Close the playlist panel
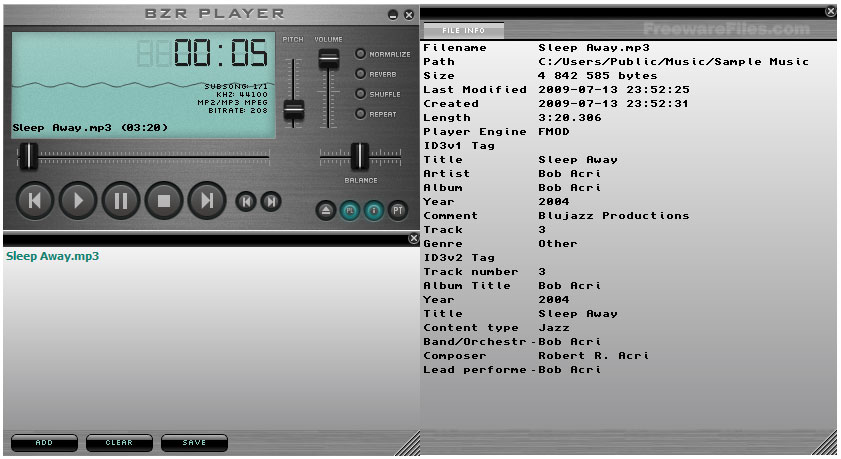841x459 pixels. tap(414, 239)
